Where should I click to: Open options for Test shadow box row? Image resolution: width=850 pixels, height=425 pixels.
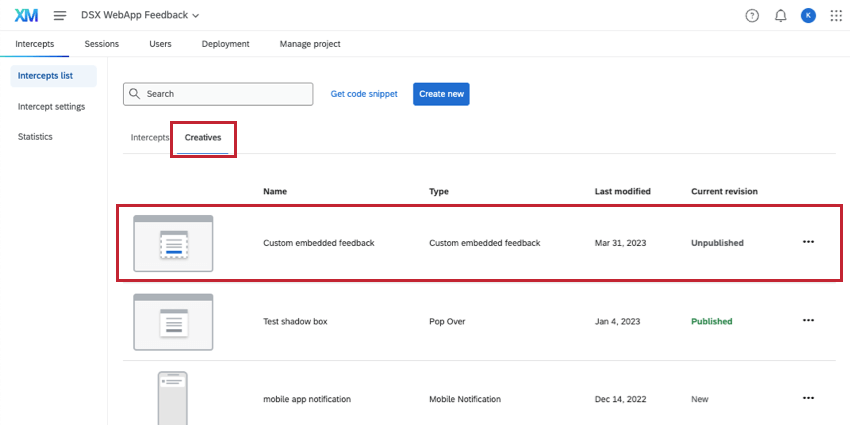click(x=808, y=321)
